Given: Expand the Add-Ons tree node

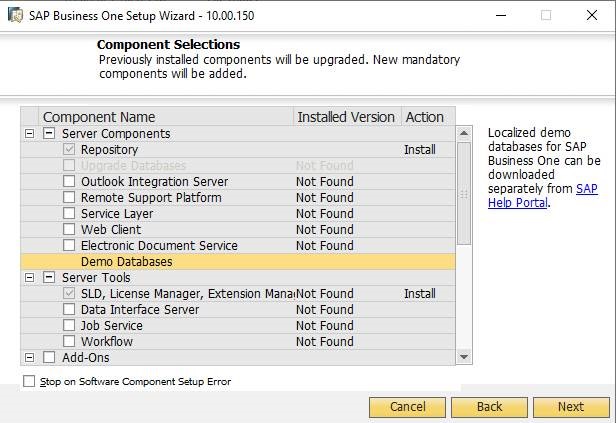Looking at the screenshot, I should 29,357.
